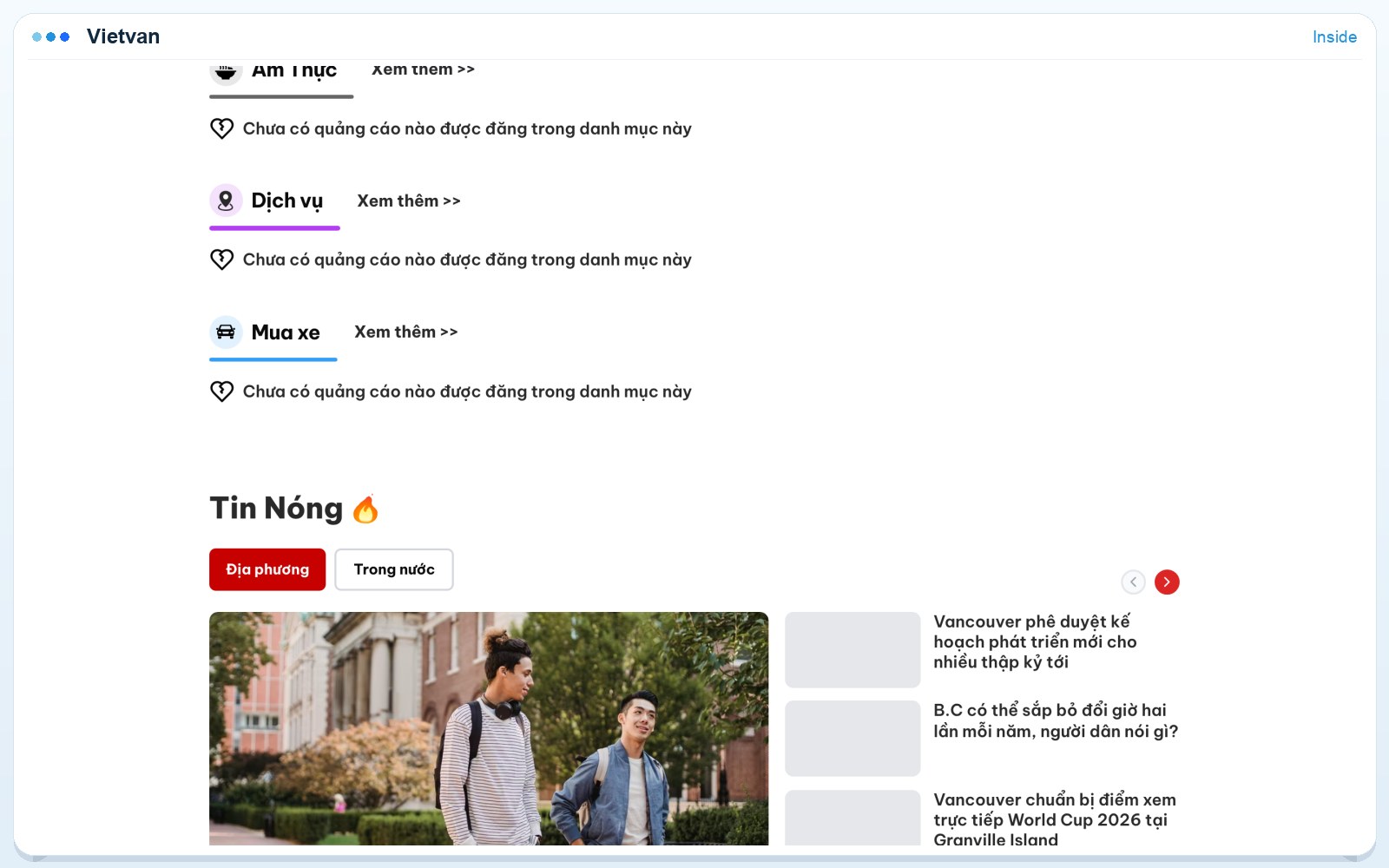Select the Địa phương news tab

267,569
